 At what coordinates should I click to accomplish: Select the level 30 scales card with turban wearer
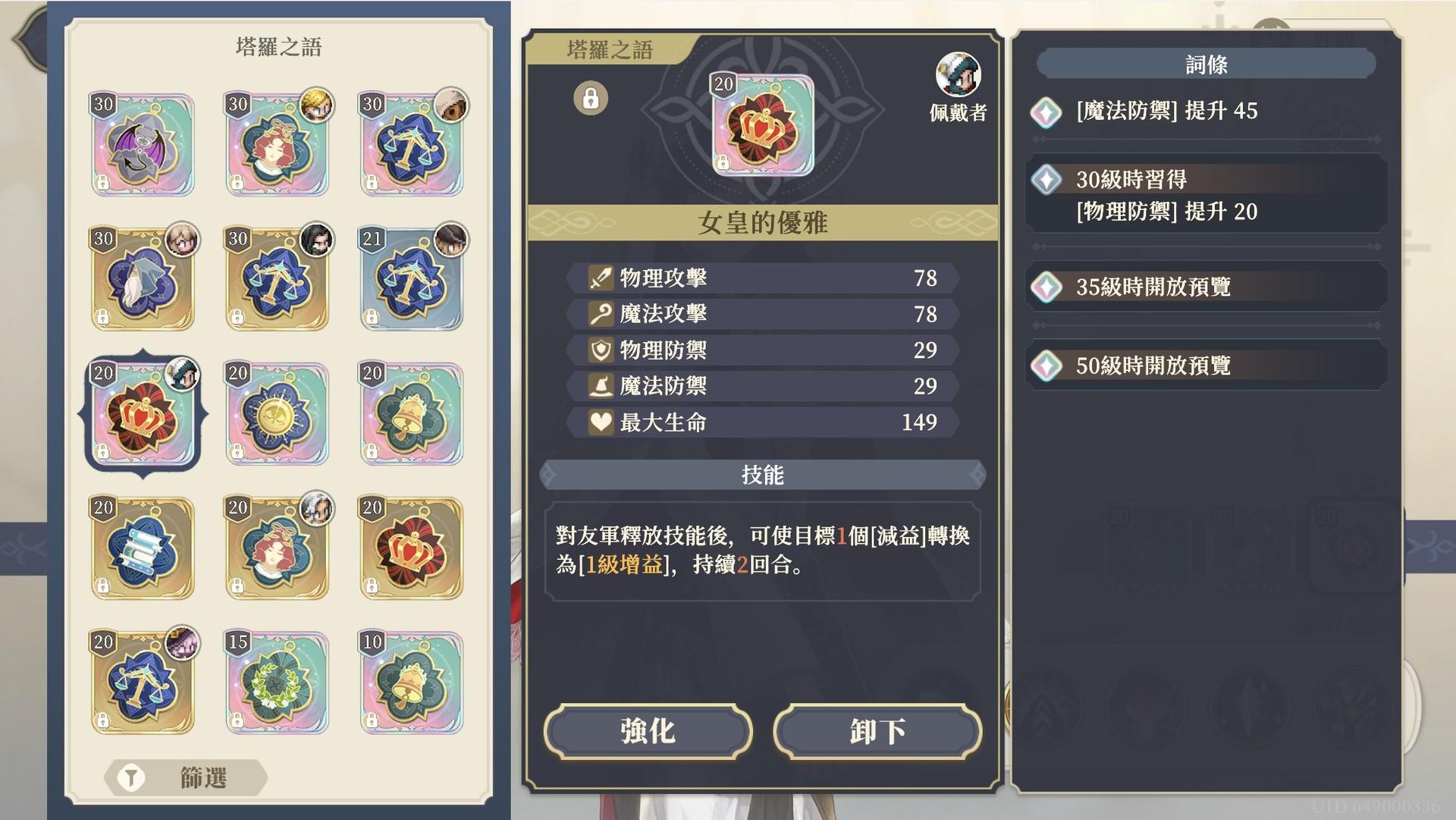click(412, 144)
